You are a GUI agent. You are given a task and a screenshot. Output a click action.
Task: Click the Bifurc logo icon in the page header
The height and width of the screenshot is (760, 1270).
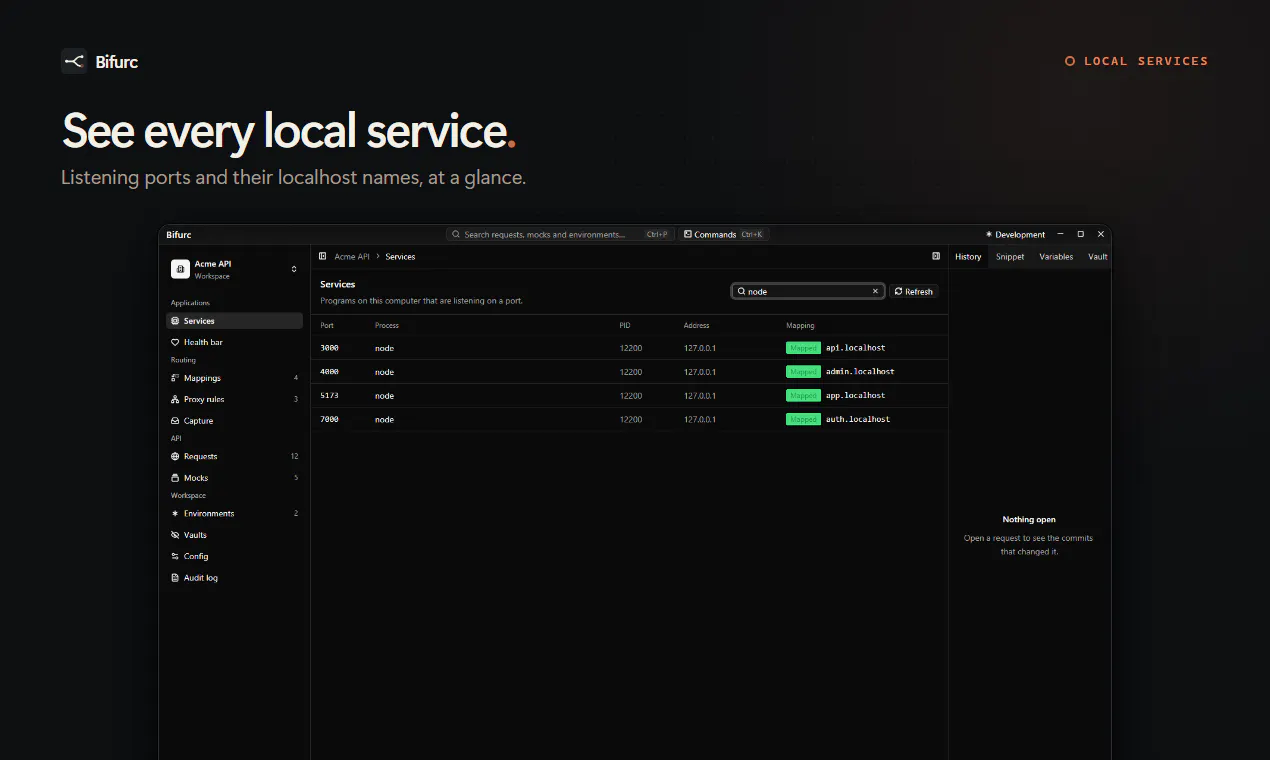pyautogui.click(x=74, y=61)
